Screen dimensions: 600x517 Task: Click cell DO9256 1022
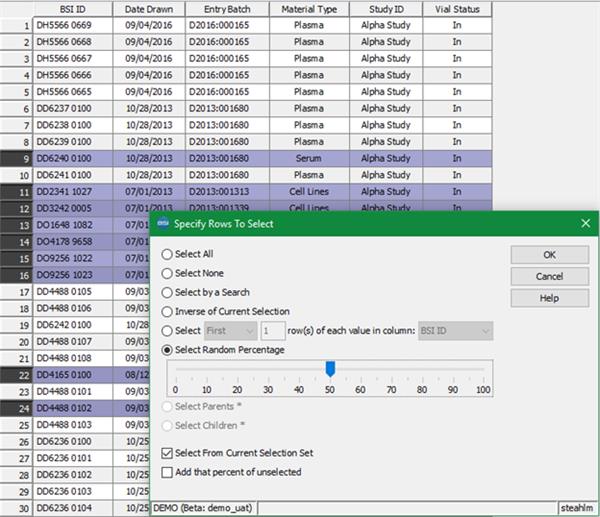pos(73,258)
